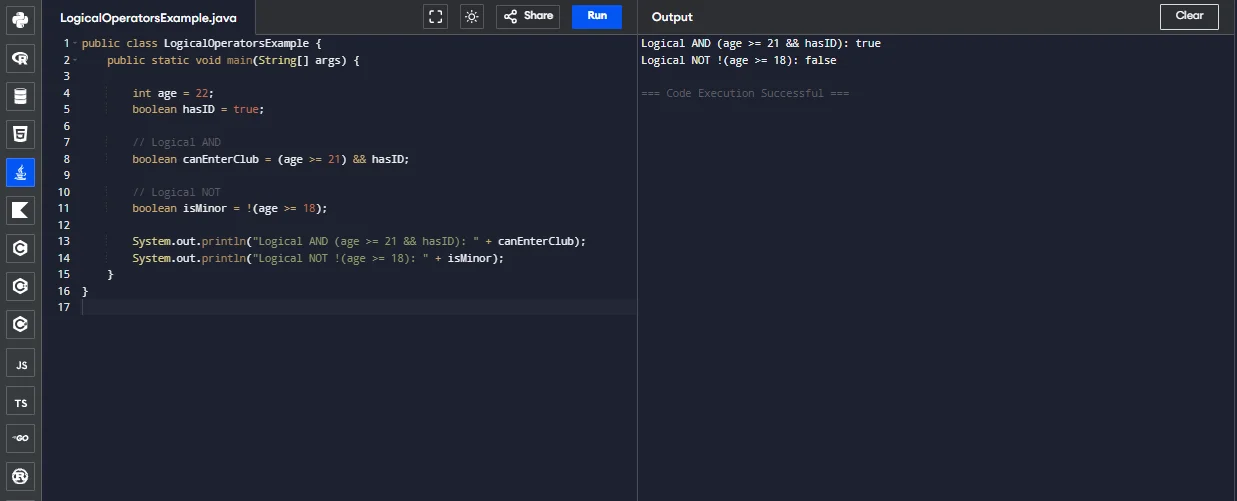This screenshot has height=501, width=1237.
Task: Switch to the Python compiler icon
Action: (20, 20)
